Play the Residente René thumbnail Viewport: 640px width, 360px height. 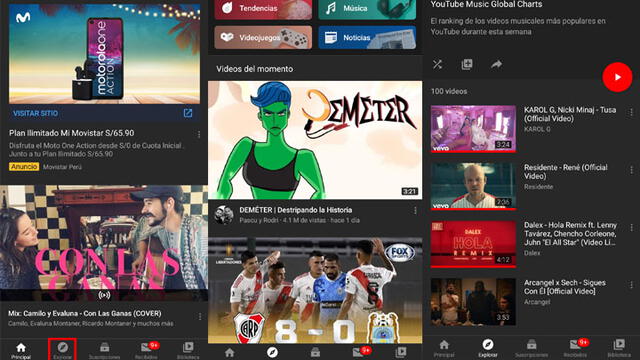(x=473, y=187)
